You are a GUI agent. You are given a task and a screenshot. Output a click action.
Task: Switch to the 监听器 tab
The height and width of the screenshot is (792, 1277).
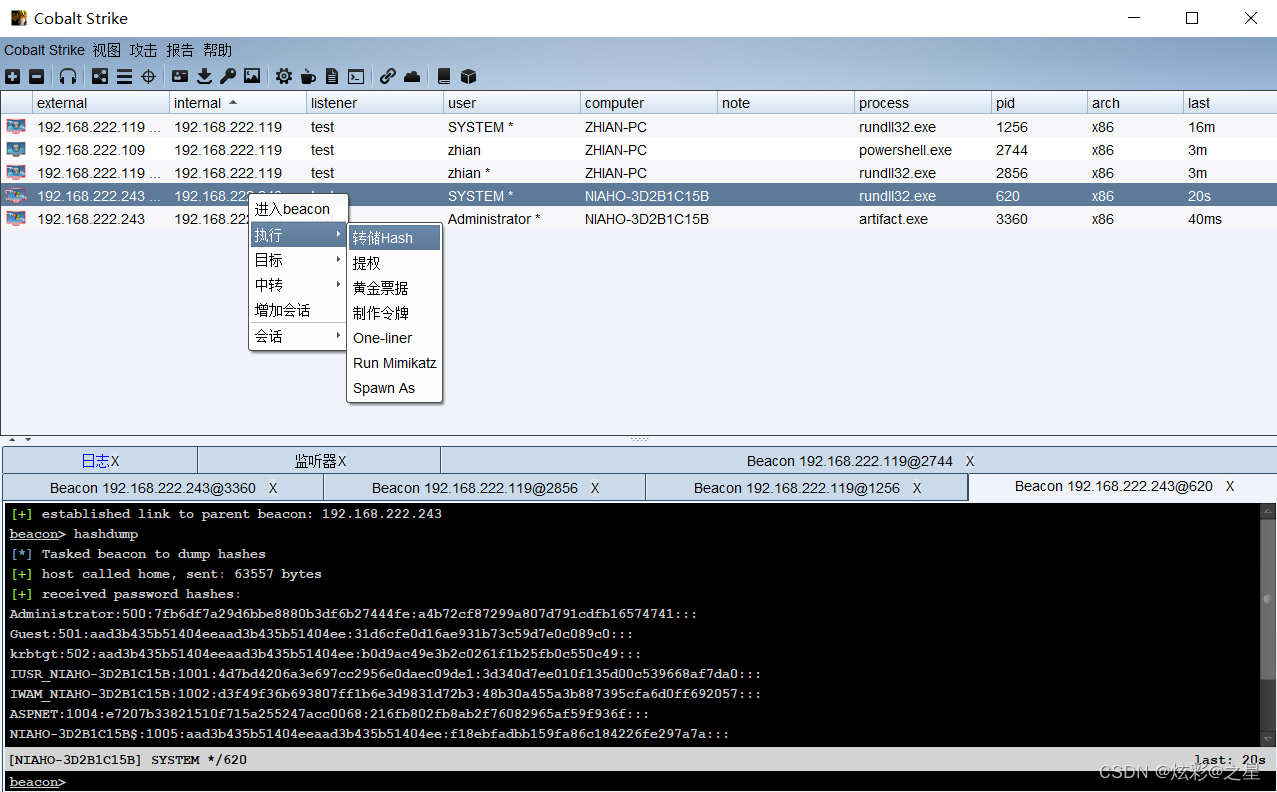point(319,461)
